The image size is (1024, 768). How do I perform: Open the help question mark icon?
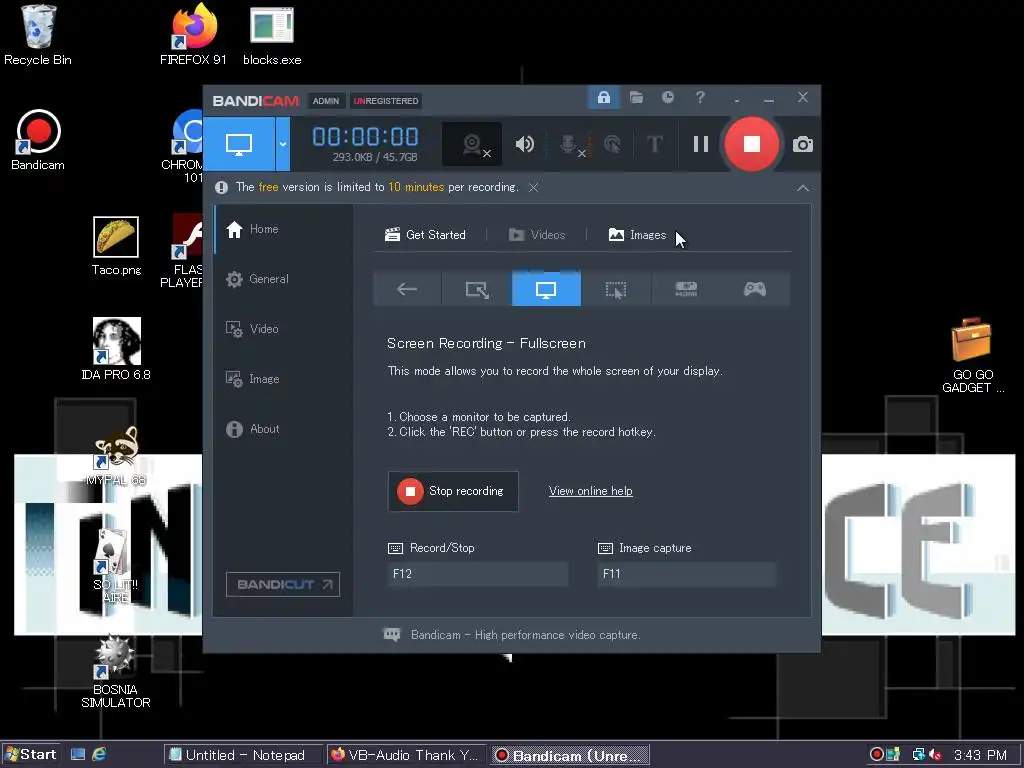(x=700, y=97)
